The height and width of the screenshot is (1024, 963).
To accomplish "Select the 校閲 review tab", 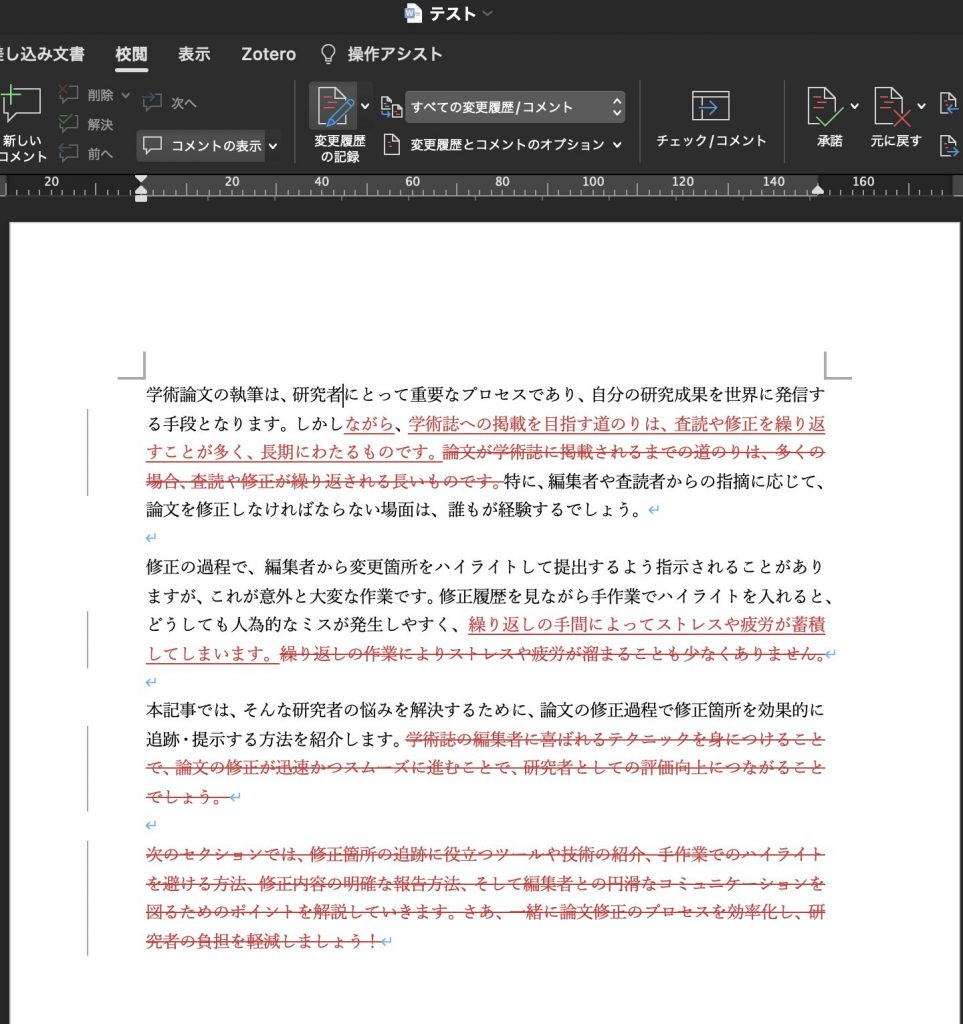I will coord(131,54).
